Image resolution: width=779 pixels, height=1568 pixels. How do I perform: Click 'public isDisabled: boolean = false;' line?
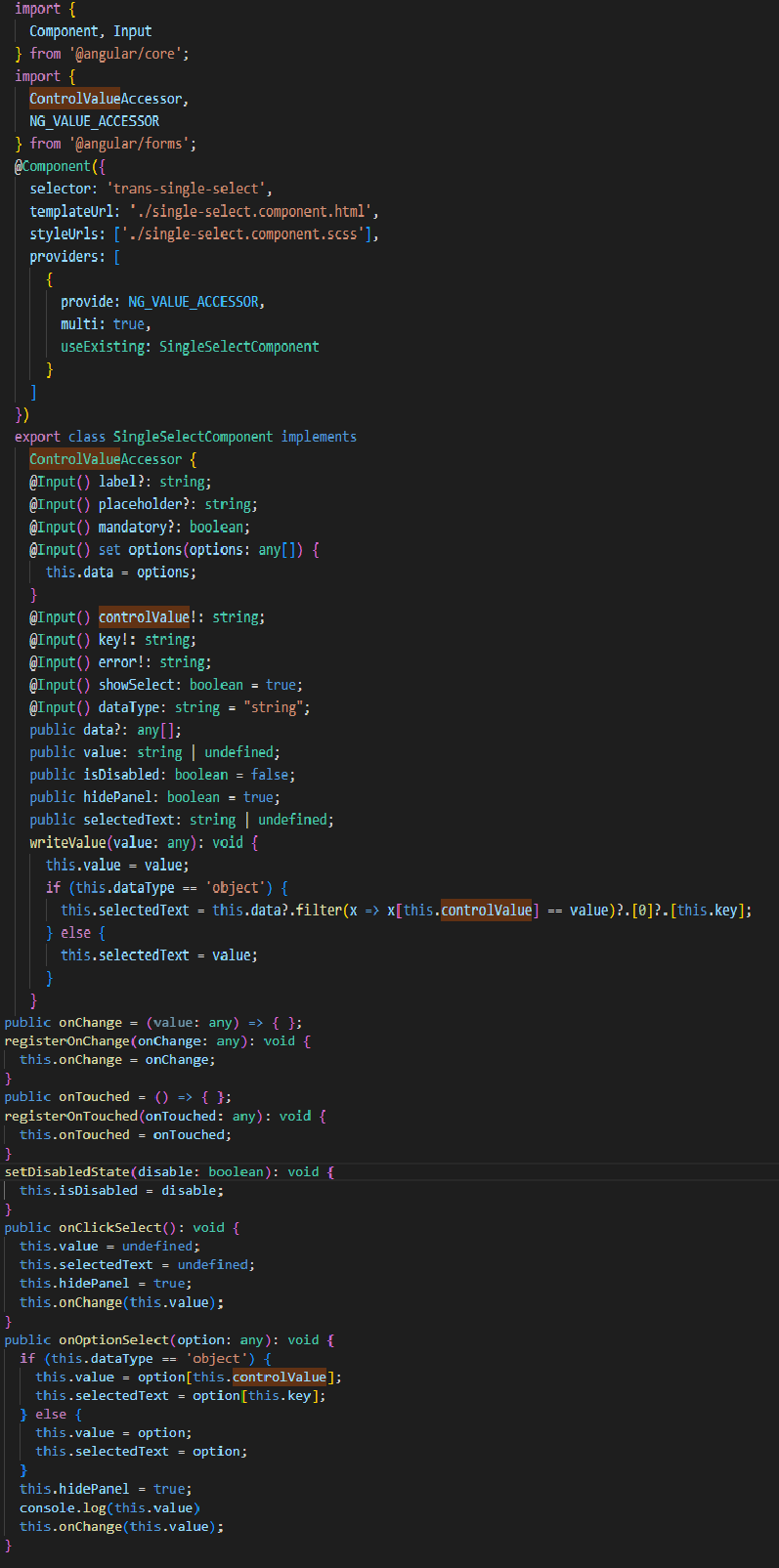pyautogui.click(x=162, y=774)
